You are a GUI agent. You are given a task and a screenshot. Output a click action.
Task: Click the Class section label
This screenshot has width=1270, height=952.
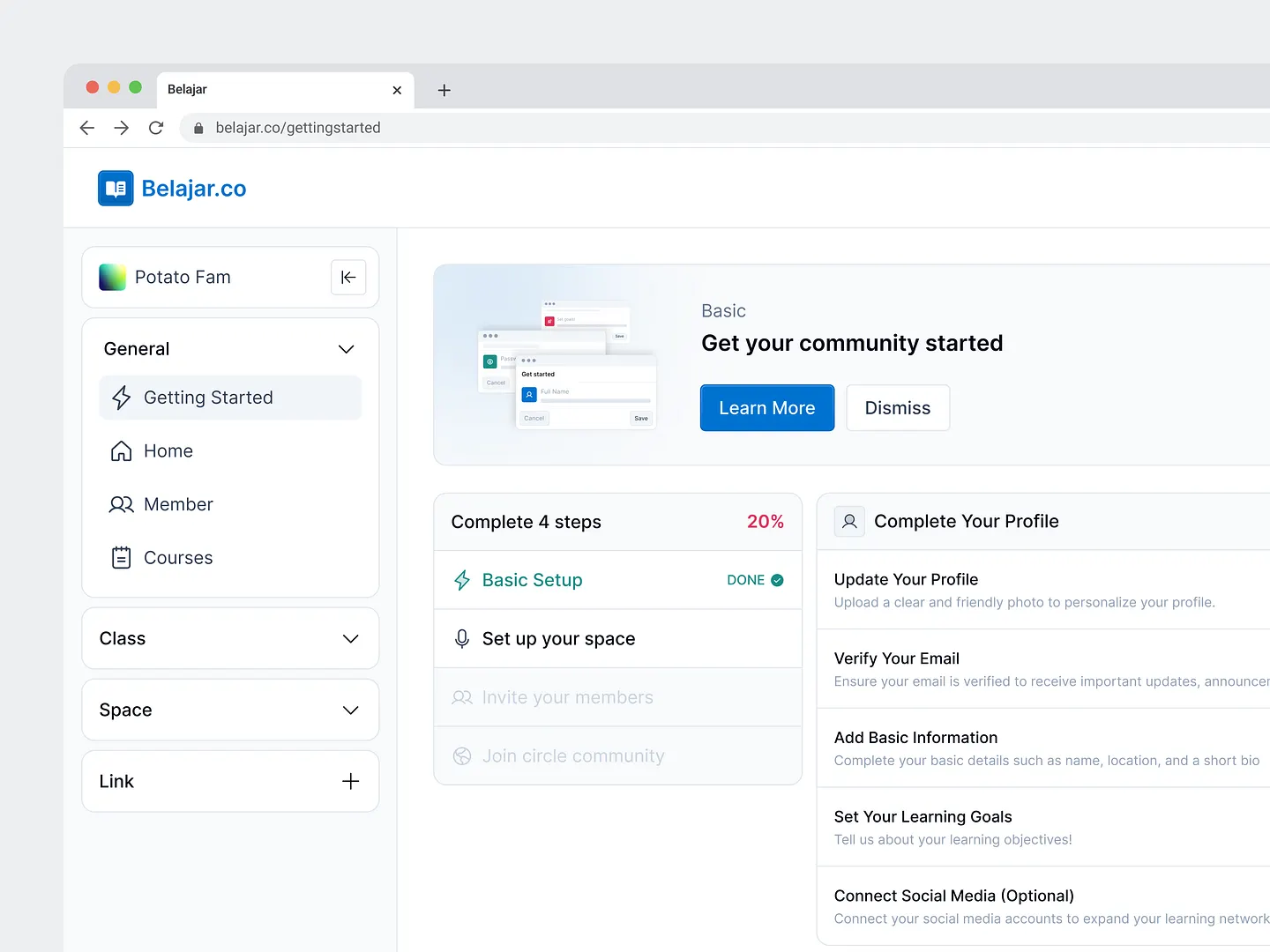(x=123, y=638)
